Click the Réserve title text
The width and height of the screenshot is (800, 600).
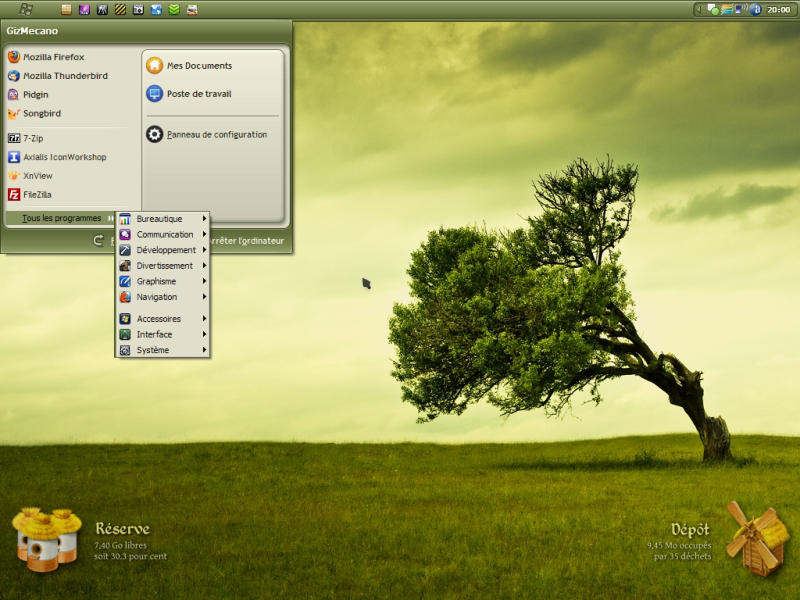(122, 529)
